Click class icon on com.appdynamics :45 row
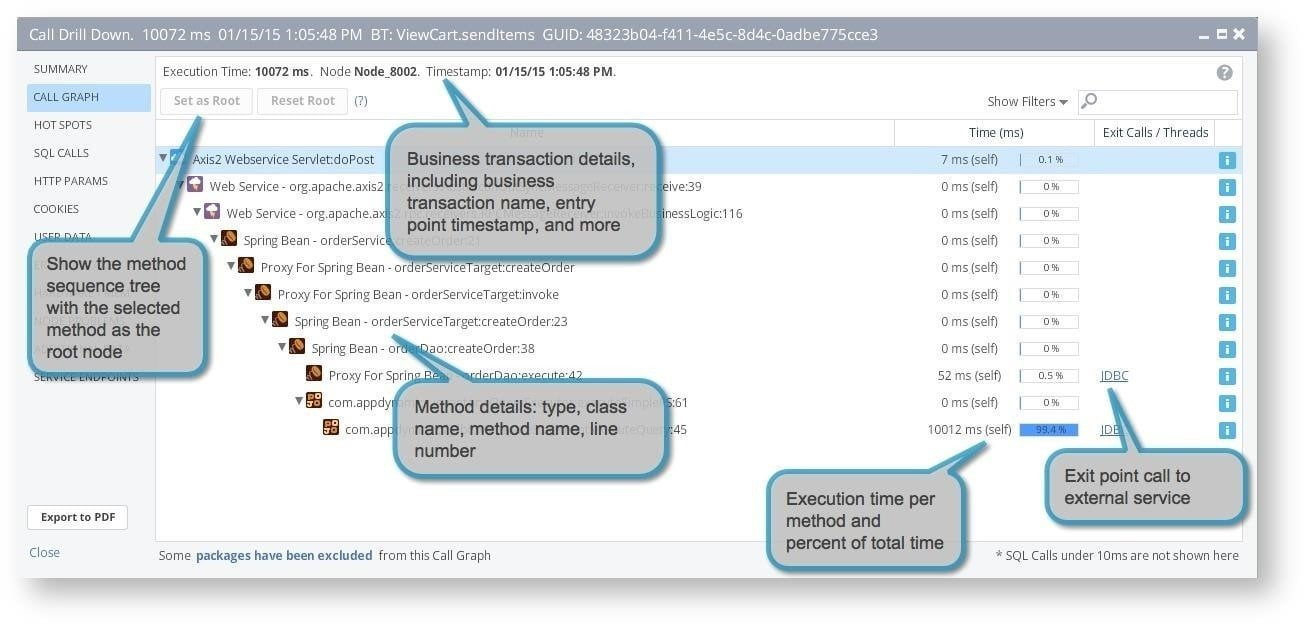Screen dimensions: 1306x626 (331, 428)
